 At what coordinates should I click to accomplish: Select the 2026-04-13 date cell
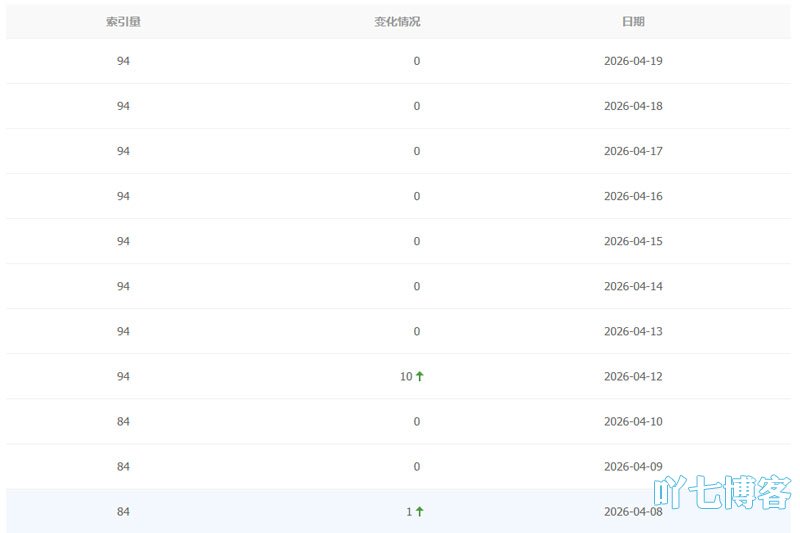633,331
